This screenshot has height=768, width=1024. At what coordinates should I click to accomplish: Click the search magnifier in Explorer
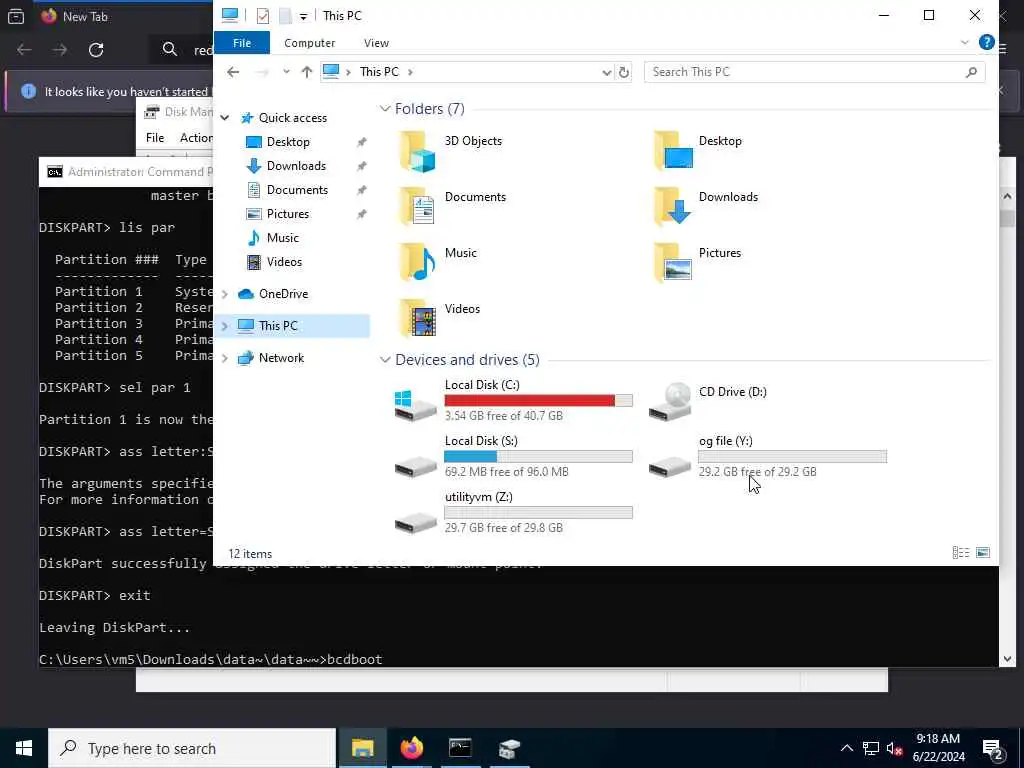(971, 72)
